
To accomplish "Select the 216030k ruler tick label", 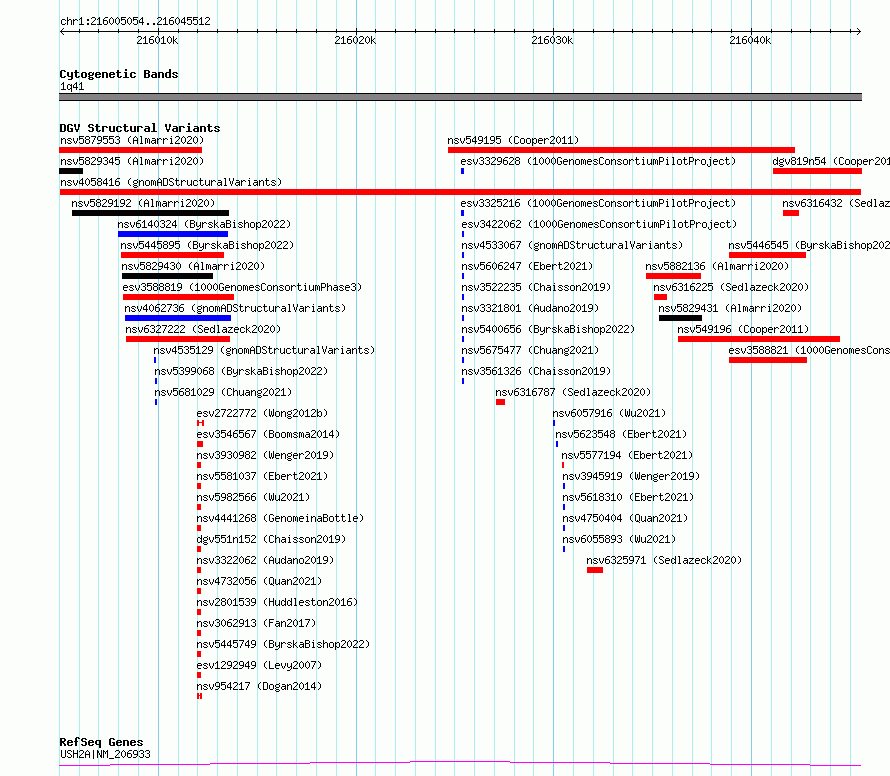I will 552,40.
